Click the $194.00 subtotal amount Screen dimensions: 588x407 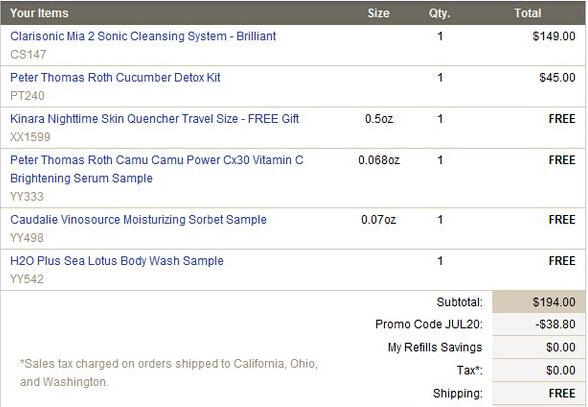click(x=554, y=302)
